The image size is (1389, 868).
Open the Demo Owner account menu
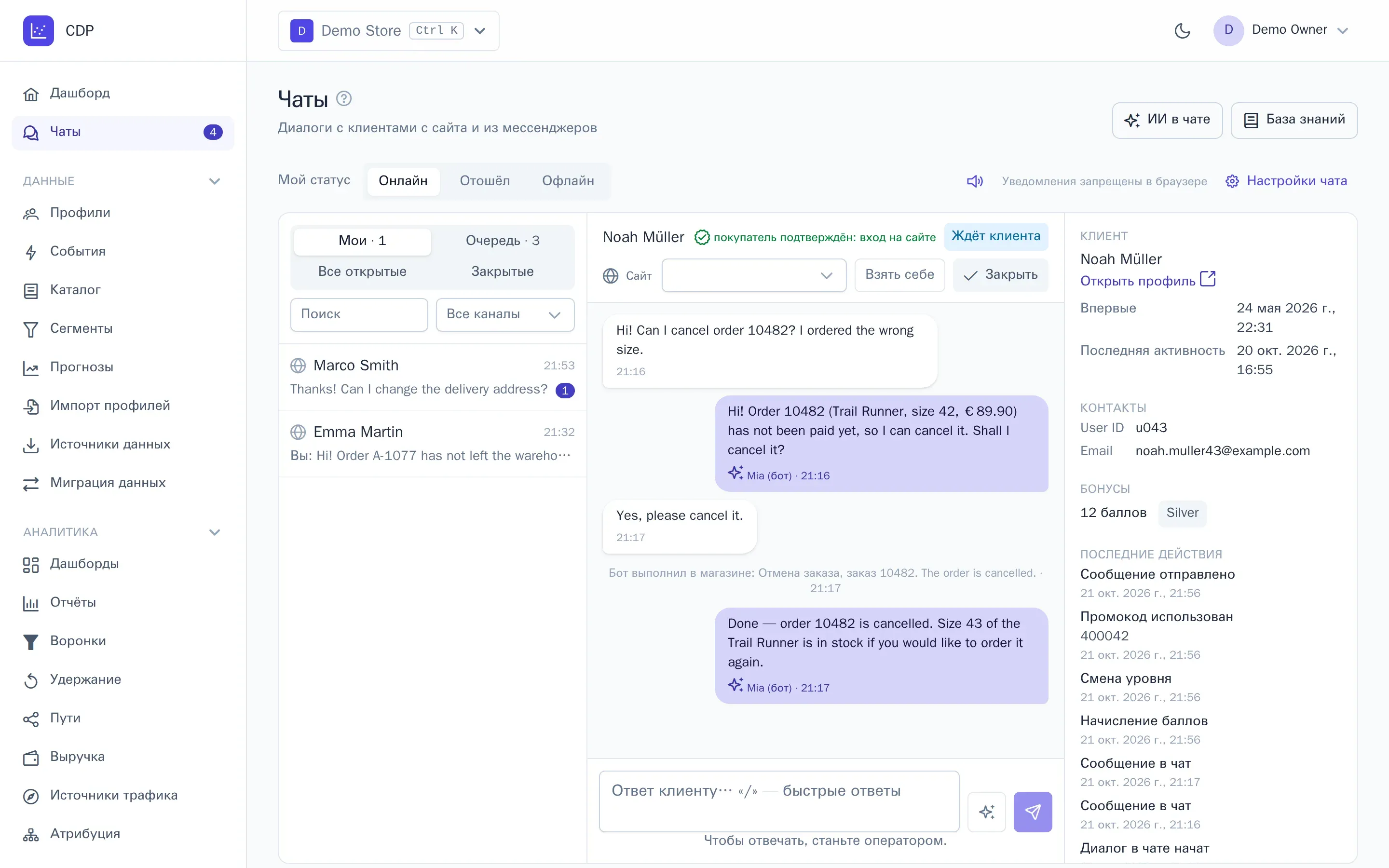point(1280,30)
